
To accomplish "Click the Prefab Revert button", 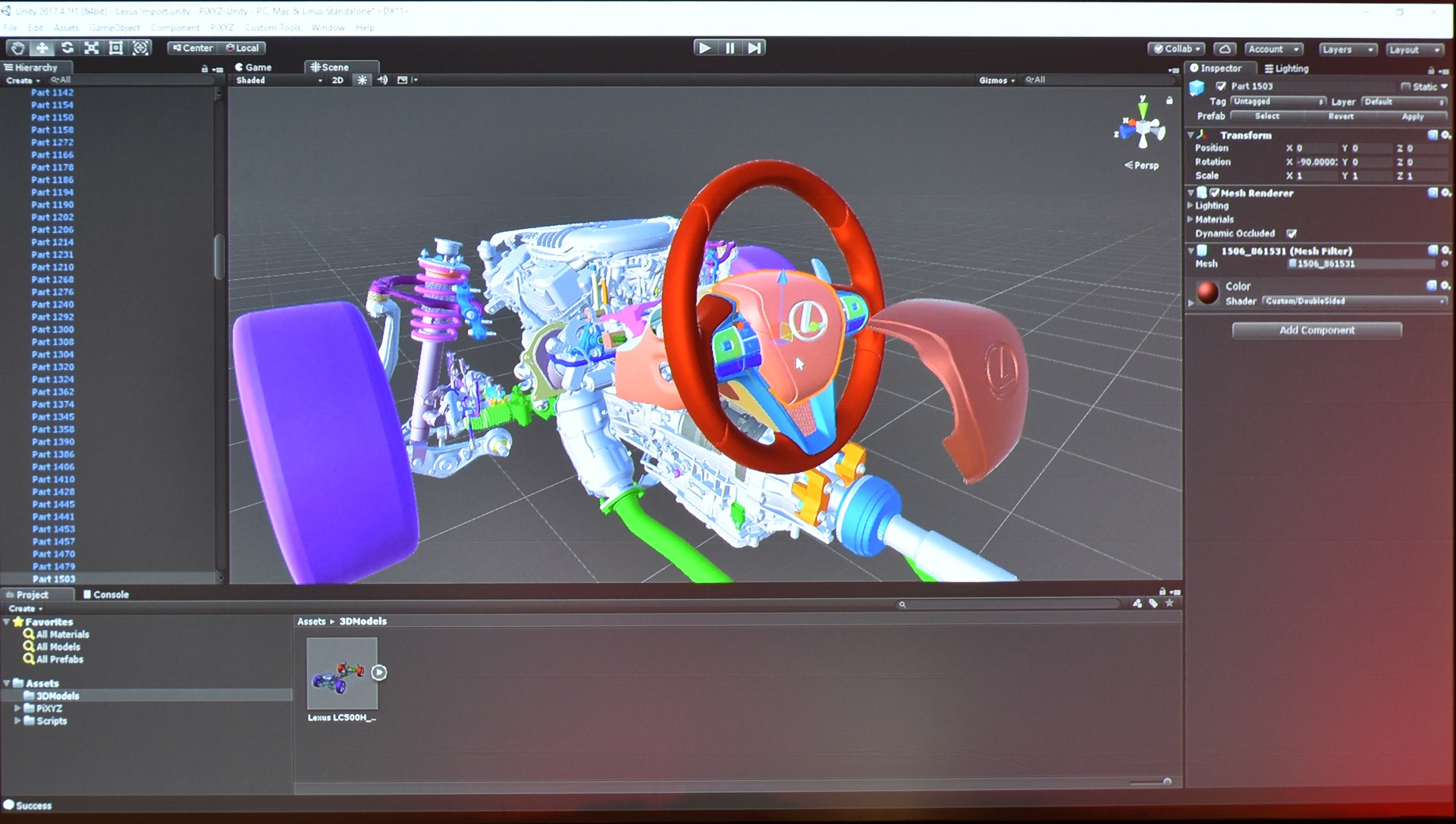I will (1340, 116).
